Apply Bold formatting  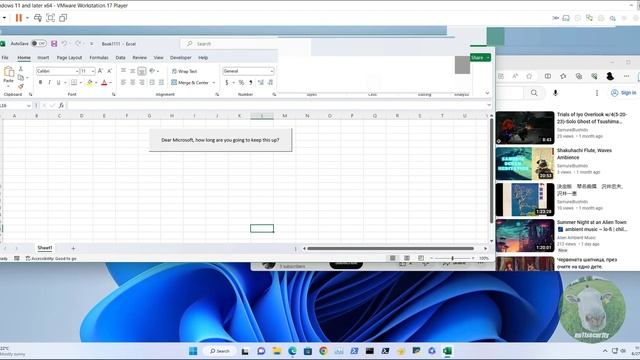pos(40,82)
